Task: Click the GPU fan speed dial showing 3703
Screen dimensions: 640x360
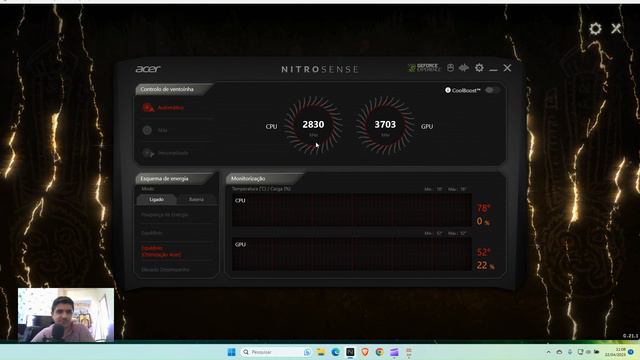Action: point(385,126)
